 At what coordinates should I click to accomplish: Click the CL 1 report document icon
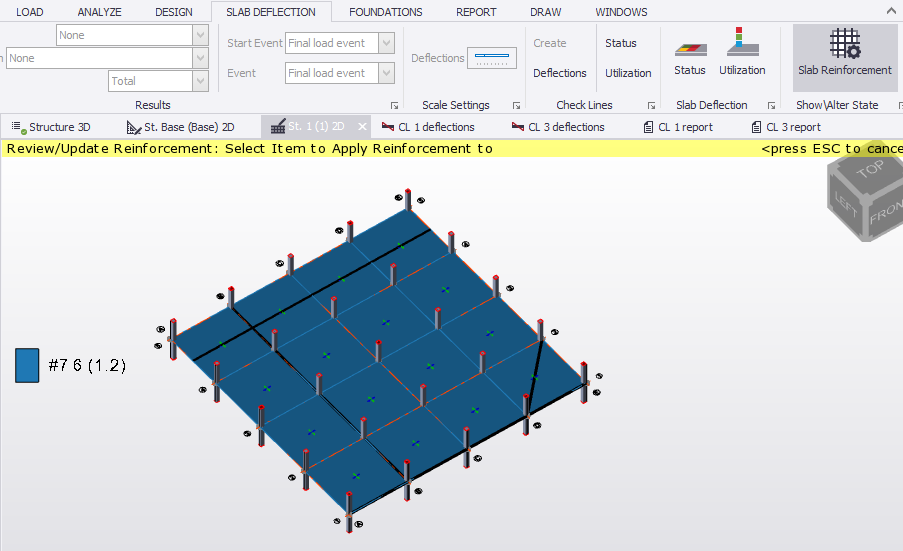[648, 127]
